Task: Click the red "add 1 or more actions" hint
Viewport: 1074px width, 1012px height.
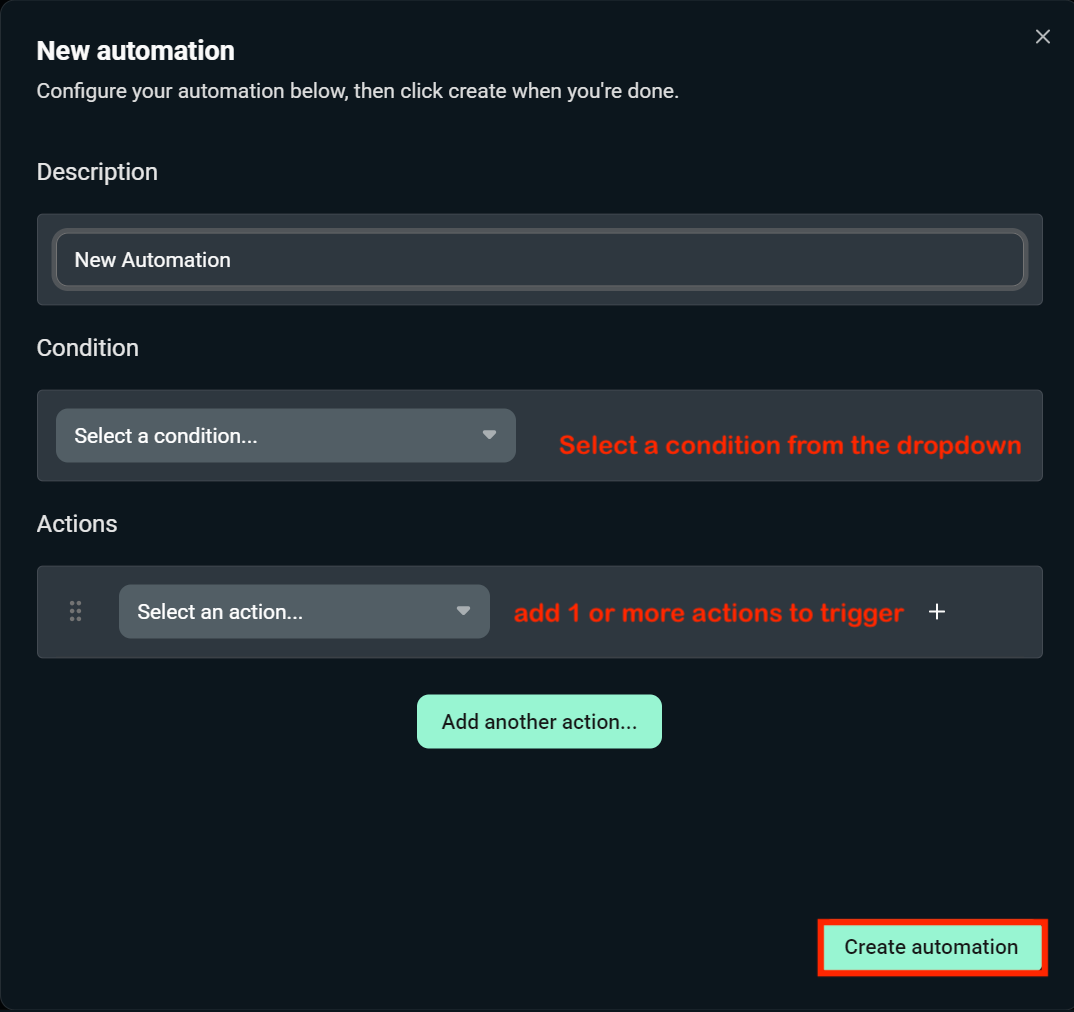Action: pos(708,613)
